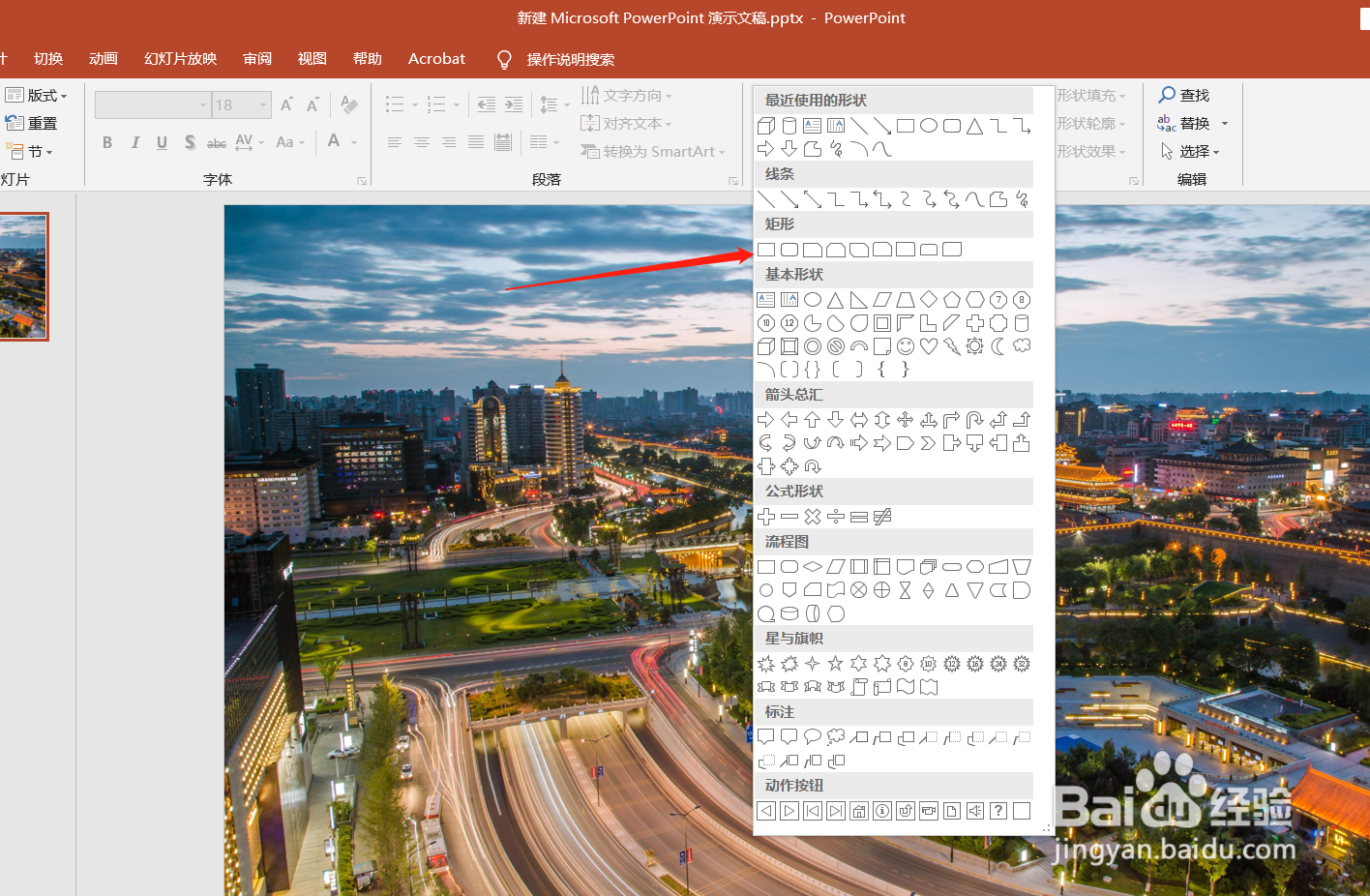Select the not-equal equation shape

click(x=882, y=517)
